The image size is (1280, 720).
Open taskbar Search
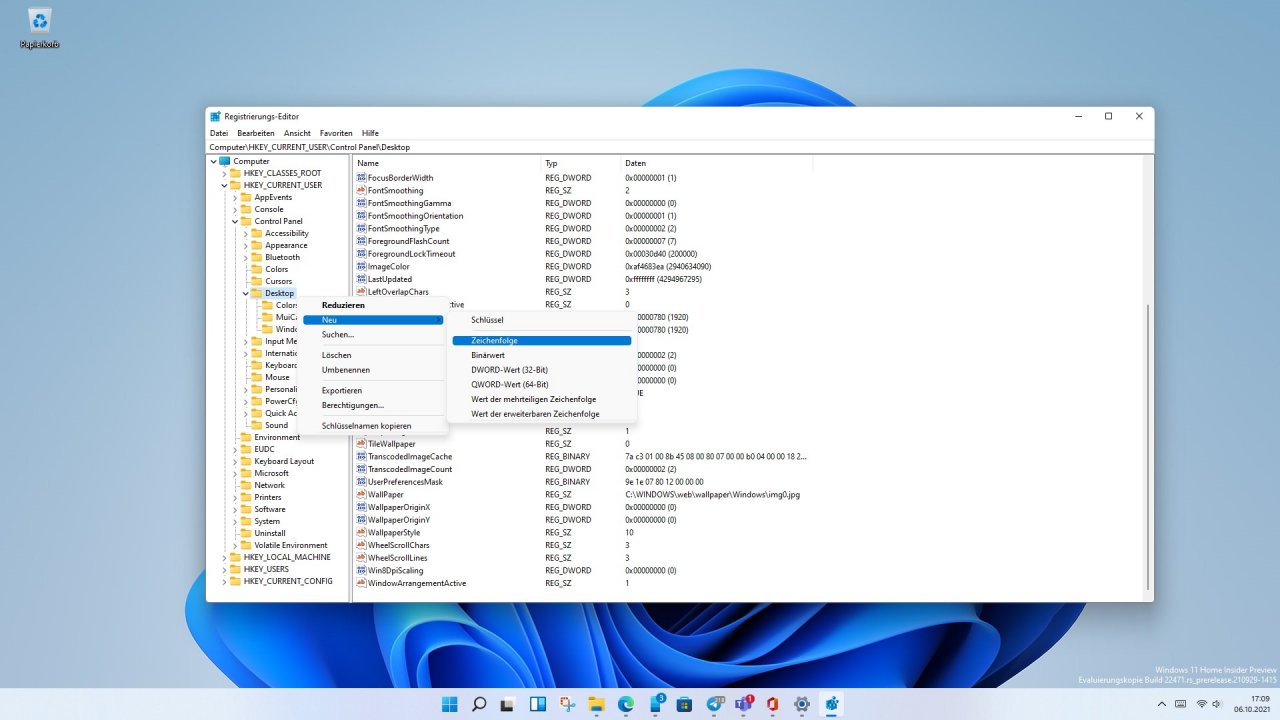(x=480, y=704)
